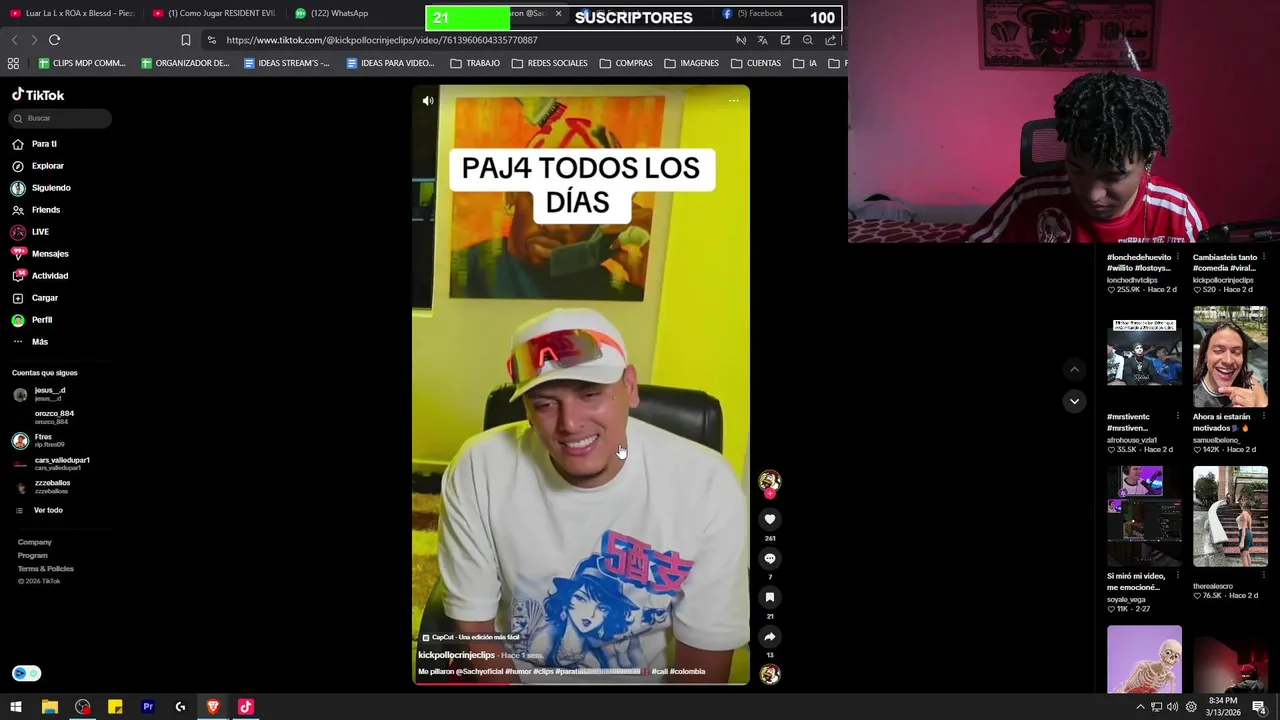Open the Friends section
Image resolution: width=1280 pixels, height=720 pixels.
pos(36,210)
